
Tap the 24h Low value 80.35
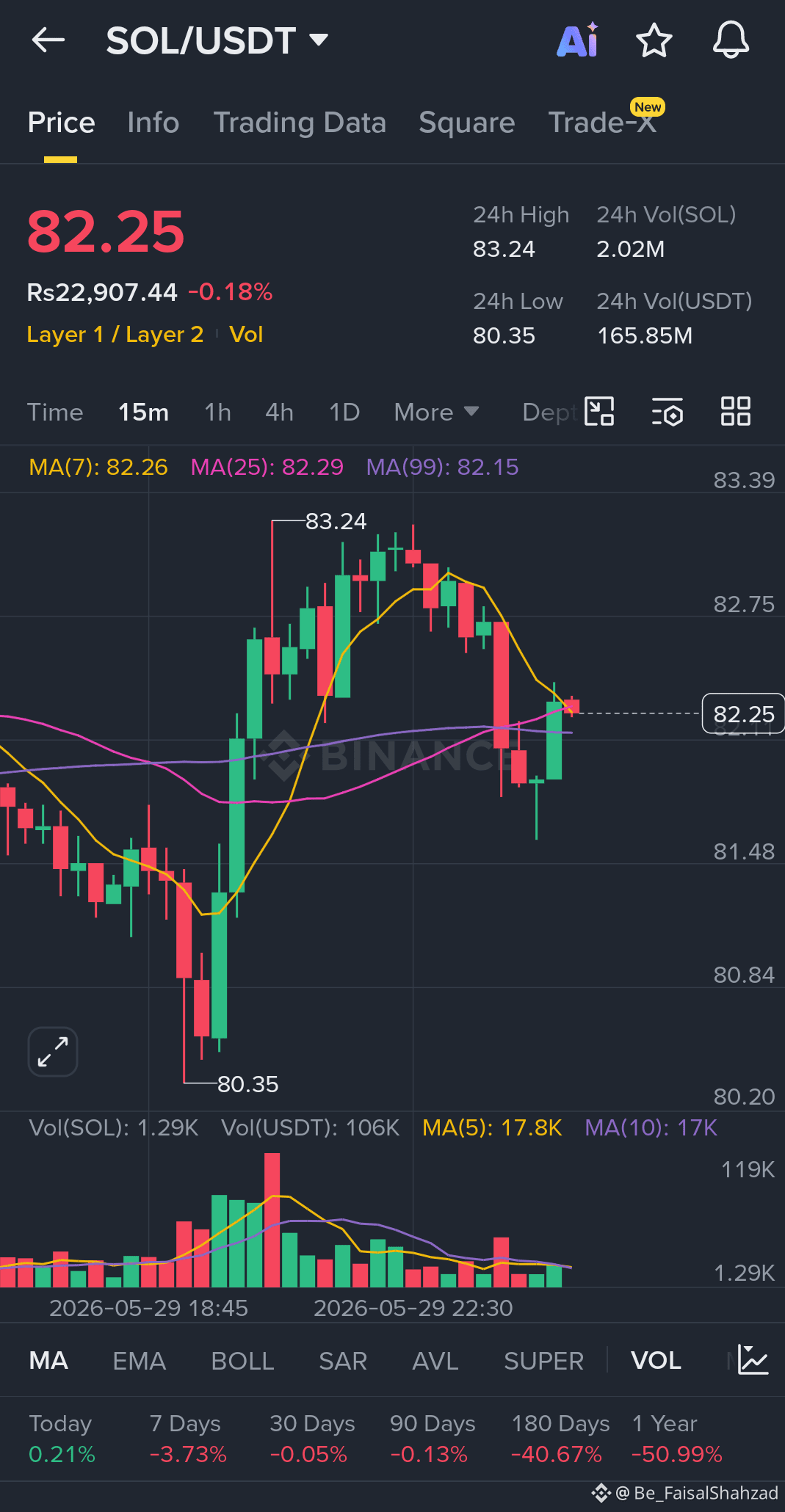click(504, 336)
